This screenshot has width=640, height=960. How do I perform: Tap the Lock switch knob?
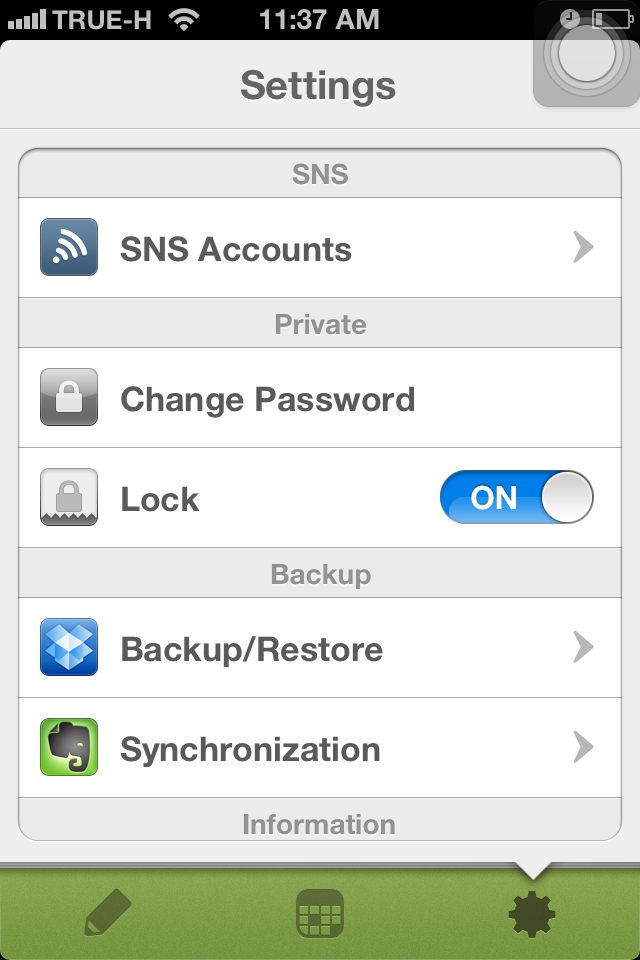tap(567, 497)
